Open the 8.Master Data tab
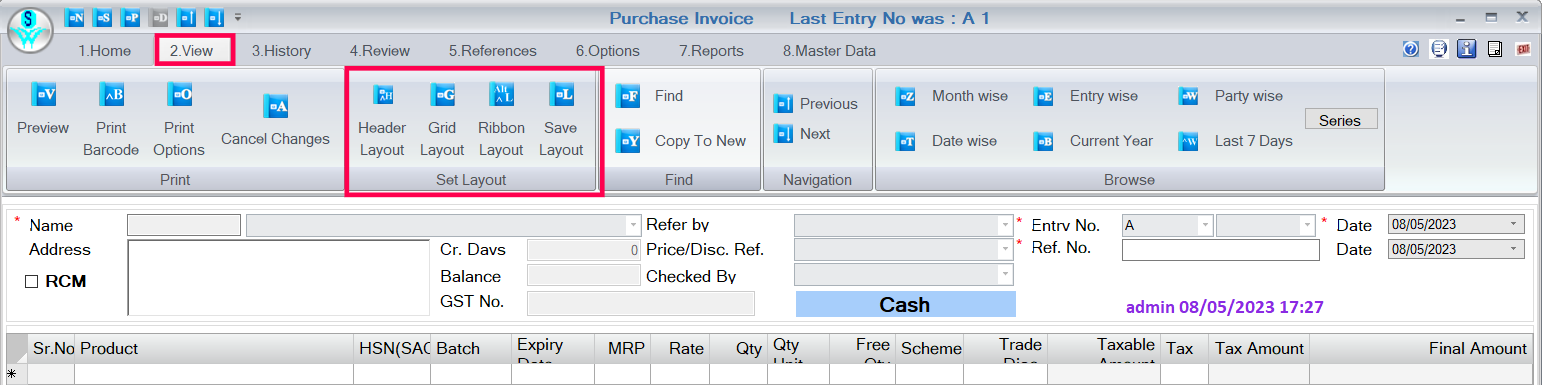 pos(829,51)
